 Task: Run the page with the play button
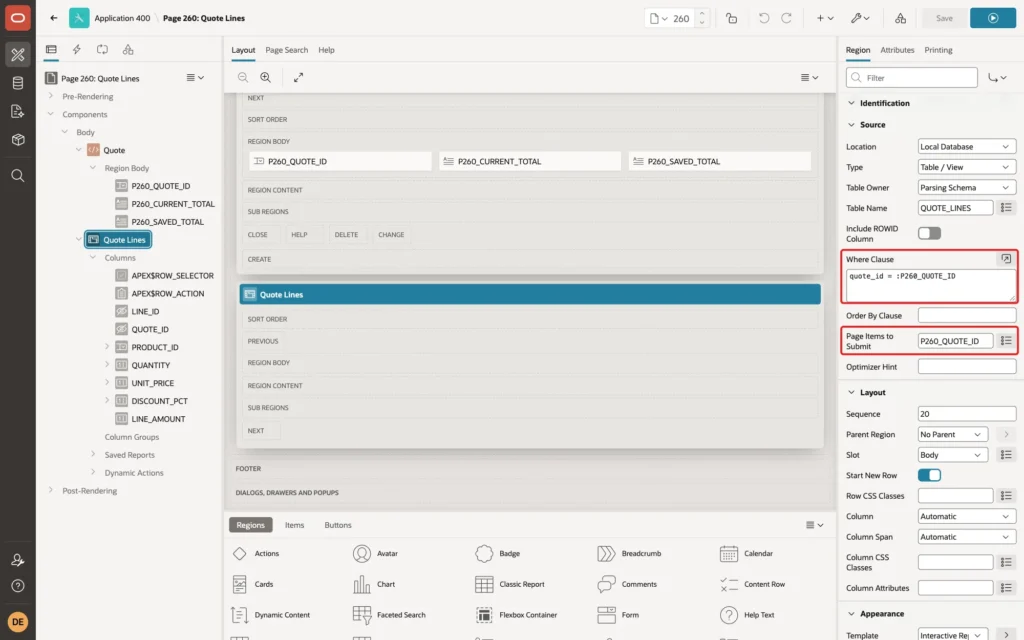click(993, 18)
